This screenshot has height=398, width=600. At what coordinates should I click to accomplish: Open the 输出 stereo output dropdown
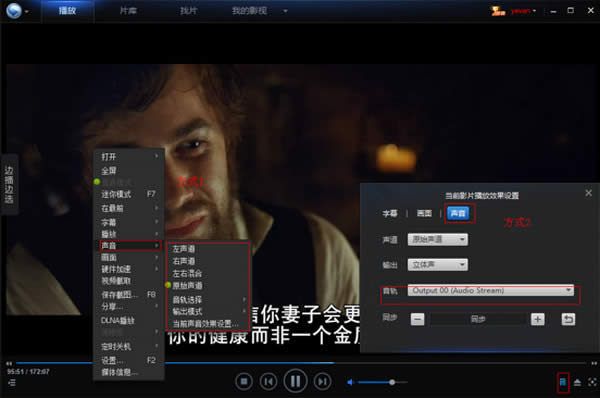(x=437, y=265)
